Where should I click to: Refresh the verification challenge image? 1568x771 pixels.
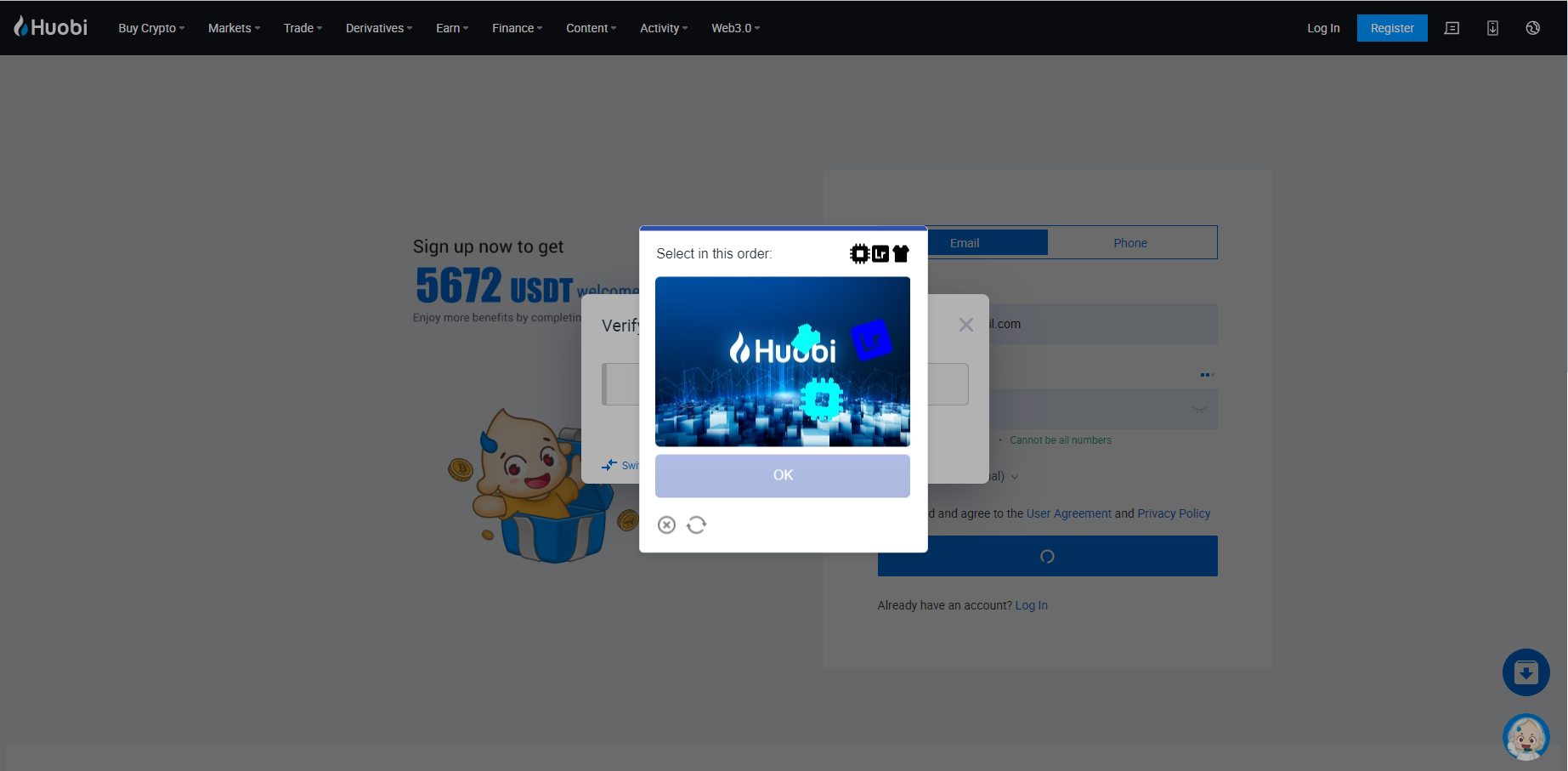tap(696, 525)
